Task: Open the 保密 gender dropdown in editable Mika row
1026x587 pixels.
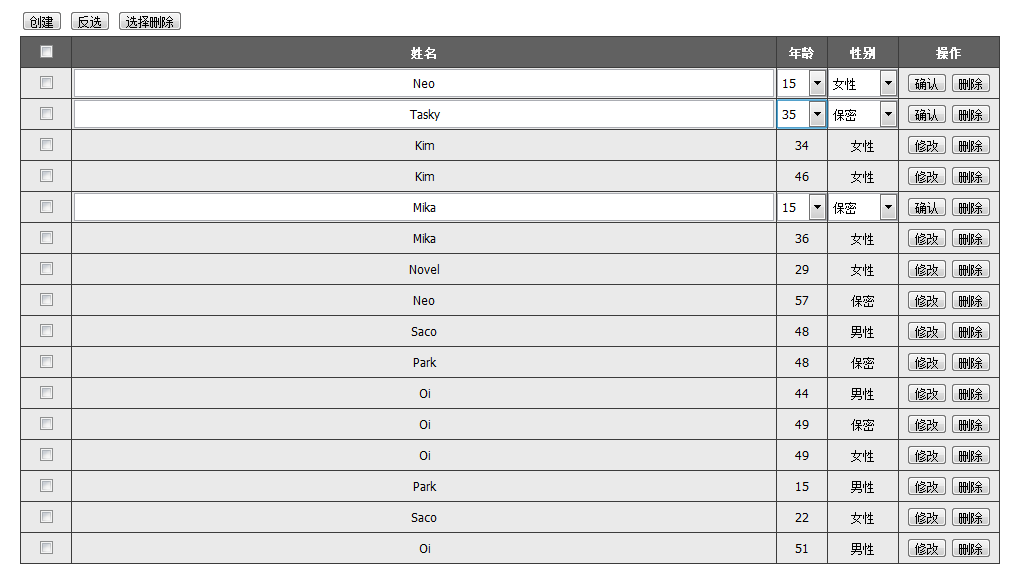Action: (x=862, y=207)
